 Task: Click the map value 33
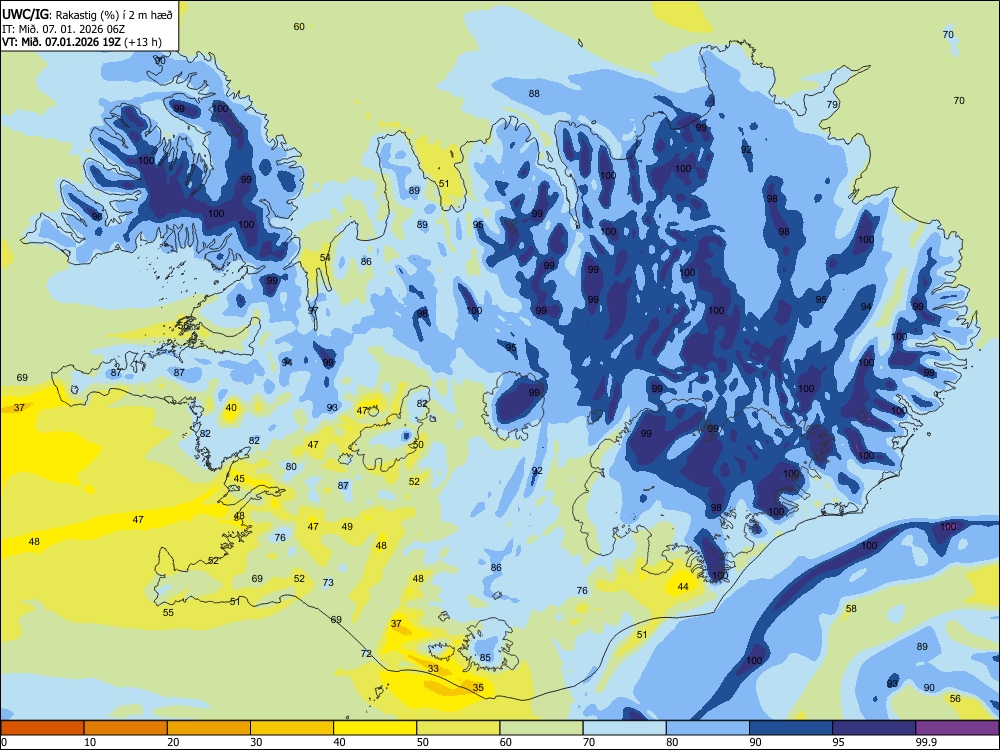coord(433,668)
